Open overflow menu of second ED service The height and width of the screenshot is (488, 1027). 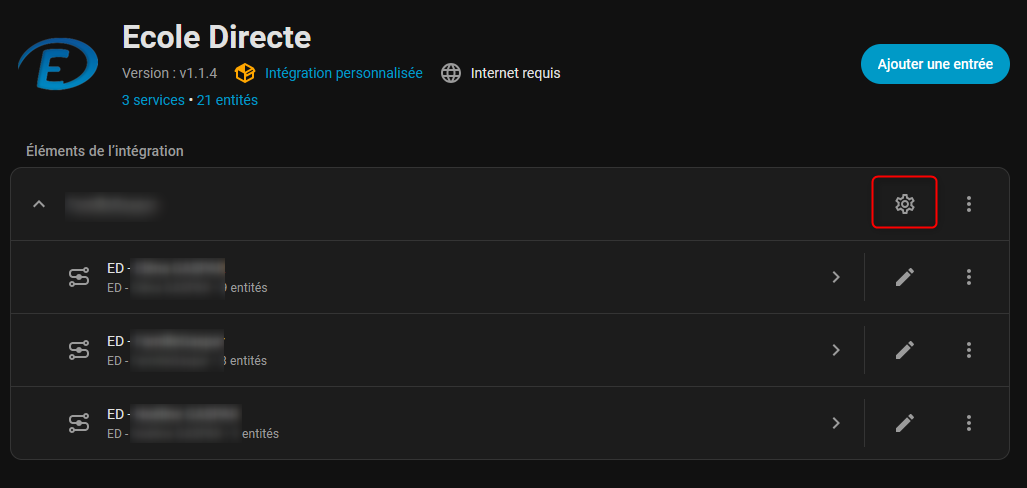tap(968, 350)
